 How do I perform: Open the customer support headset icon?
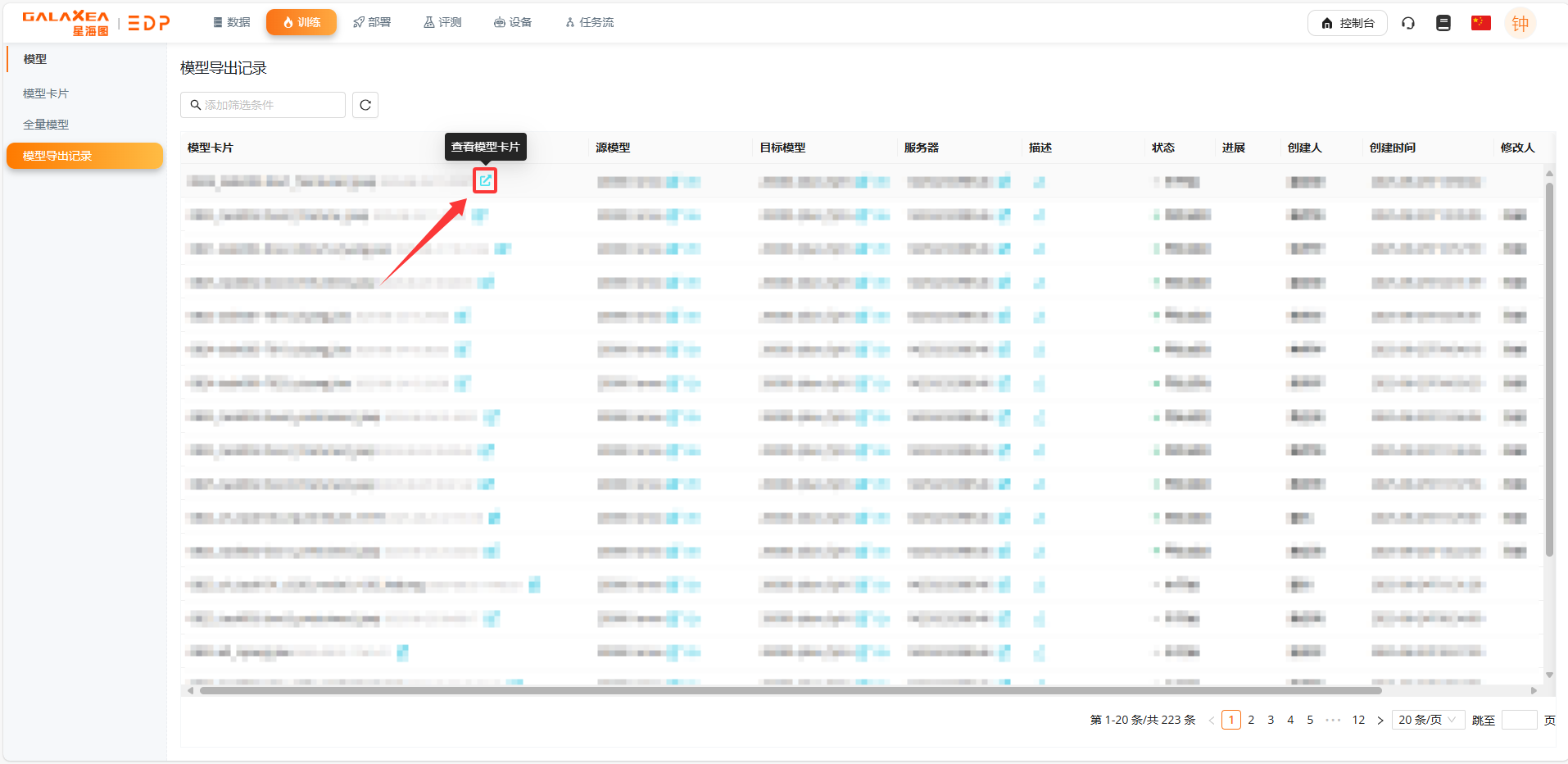pos(1408,23)
